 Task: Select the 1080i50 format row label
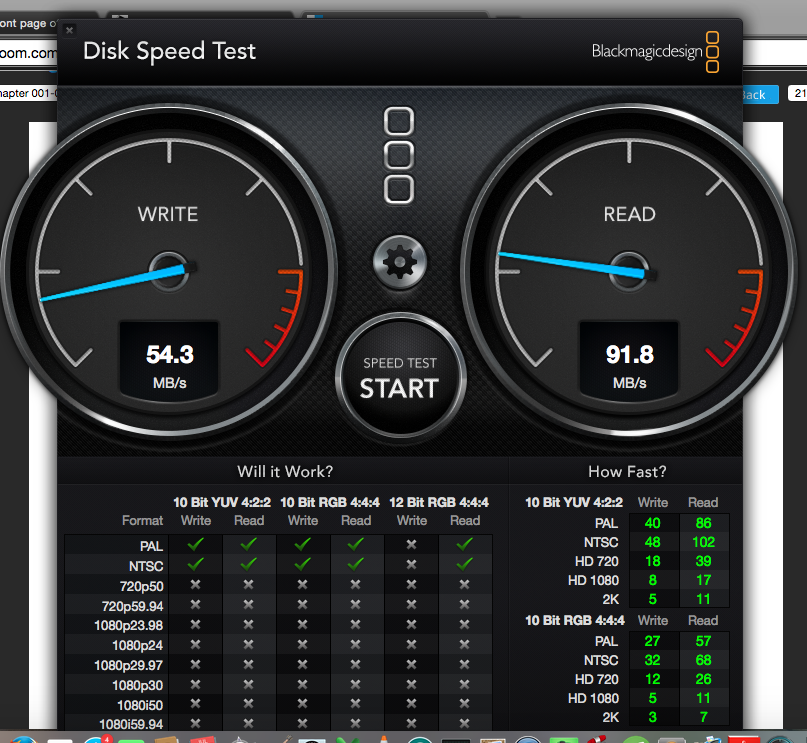coord(140,705)
